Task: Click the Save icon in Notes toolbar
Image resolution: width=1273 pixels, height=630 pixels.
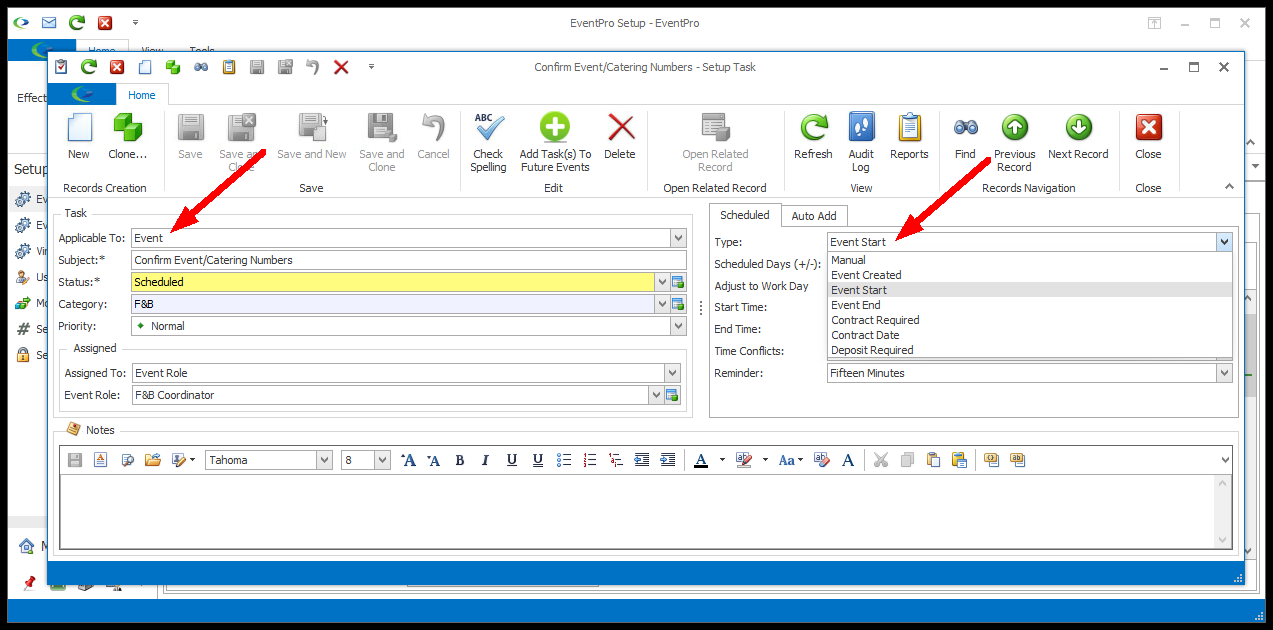Action: 75,460
